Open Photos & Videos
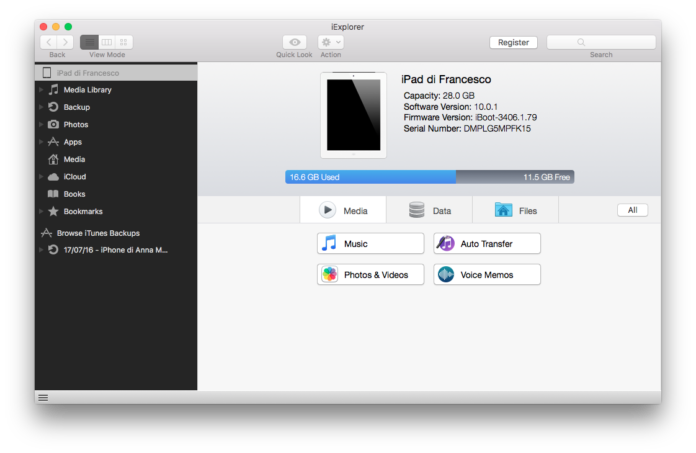The width and height of the screenshot is (696, 453). click(x=371, y=274)
